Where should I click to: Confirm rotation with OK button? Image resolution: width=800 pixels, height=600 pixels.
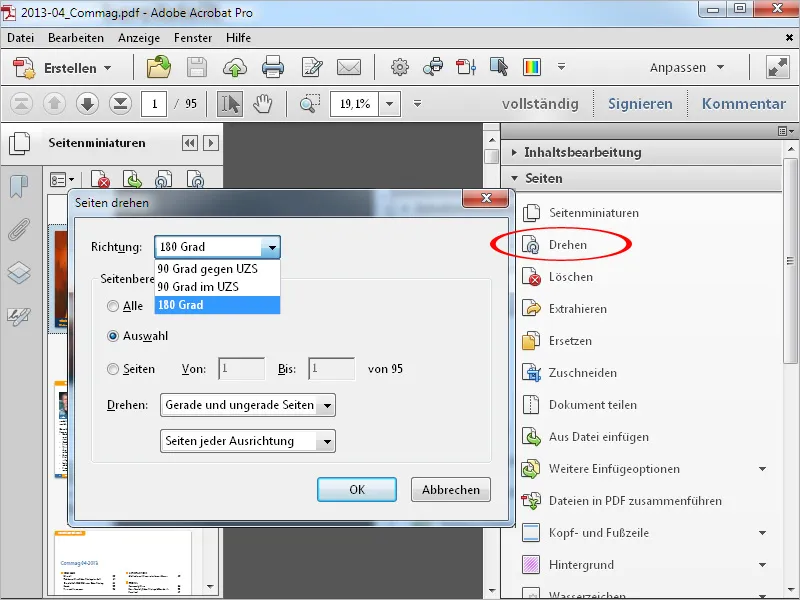point(357,490)
